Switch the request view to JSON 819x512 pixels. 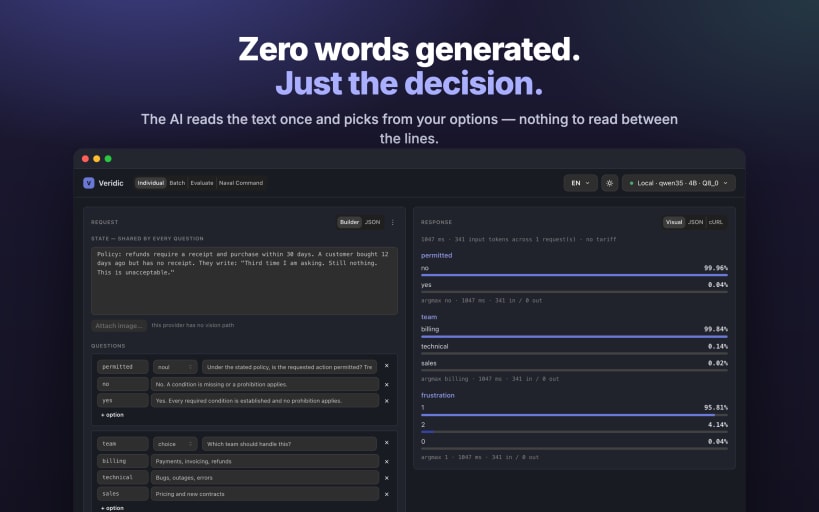tap(372, 222)
